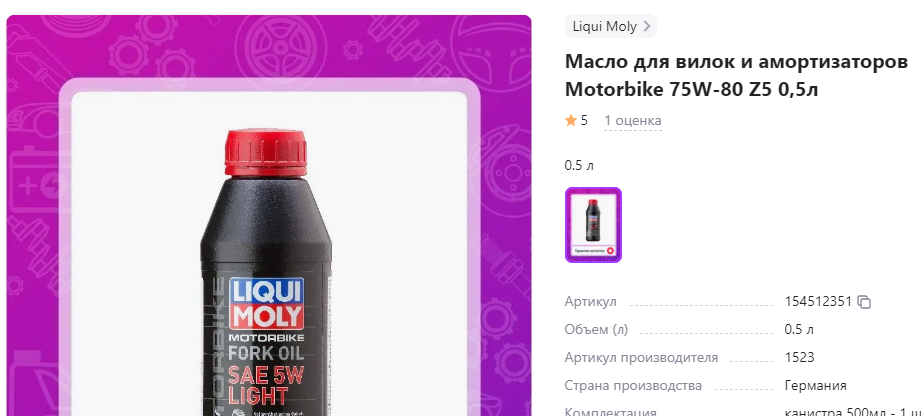Click the 'Комплектация' specification label
This screenshot has height=416, width=921.
[610, 411]
